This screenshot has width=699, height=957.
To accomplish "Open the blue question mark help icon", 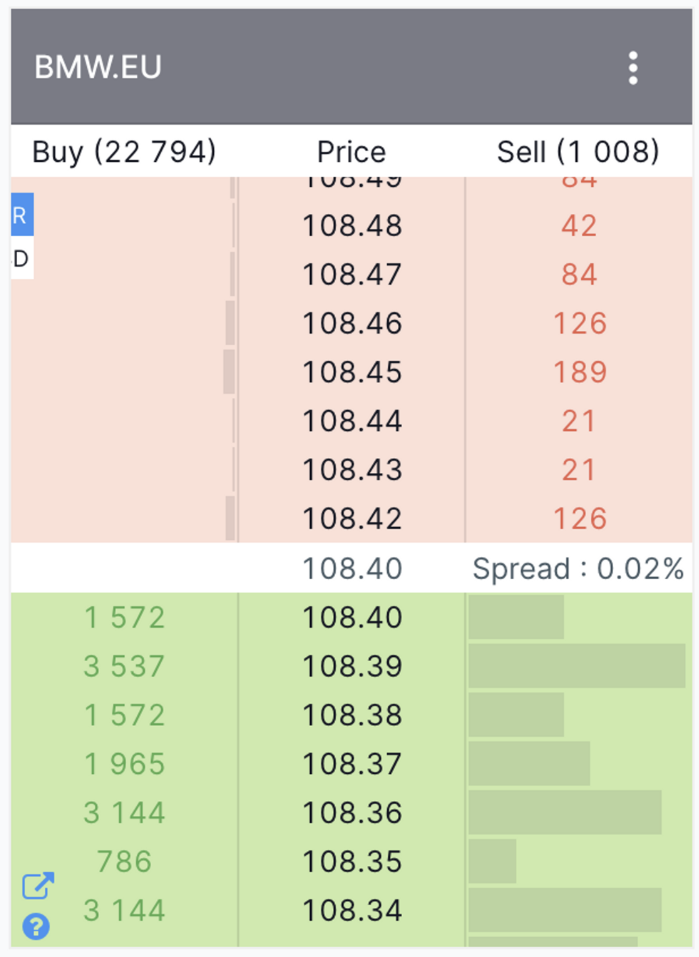I will tap(36, 927).
